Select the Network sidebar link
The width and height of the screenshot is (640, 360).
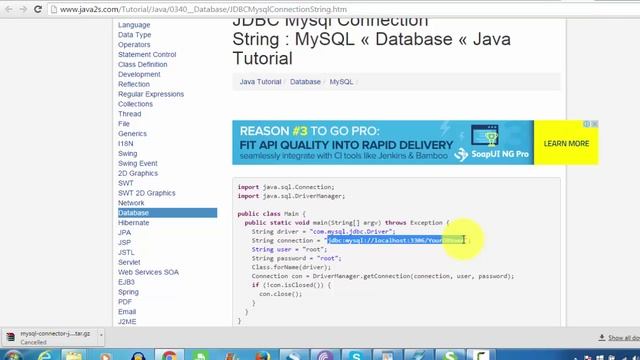131,203
